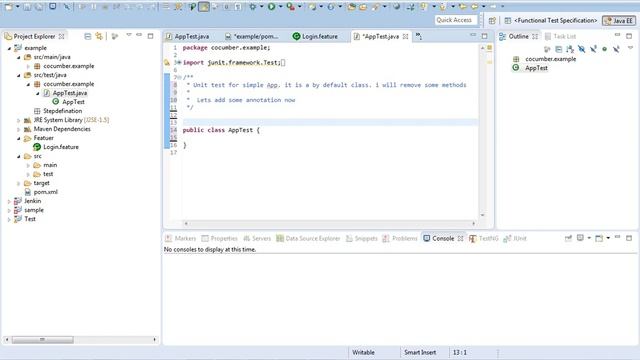640x360 pixels.
Task: Switch to example/pom editor tab
Action: coord(252,36)
